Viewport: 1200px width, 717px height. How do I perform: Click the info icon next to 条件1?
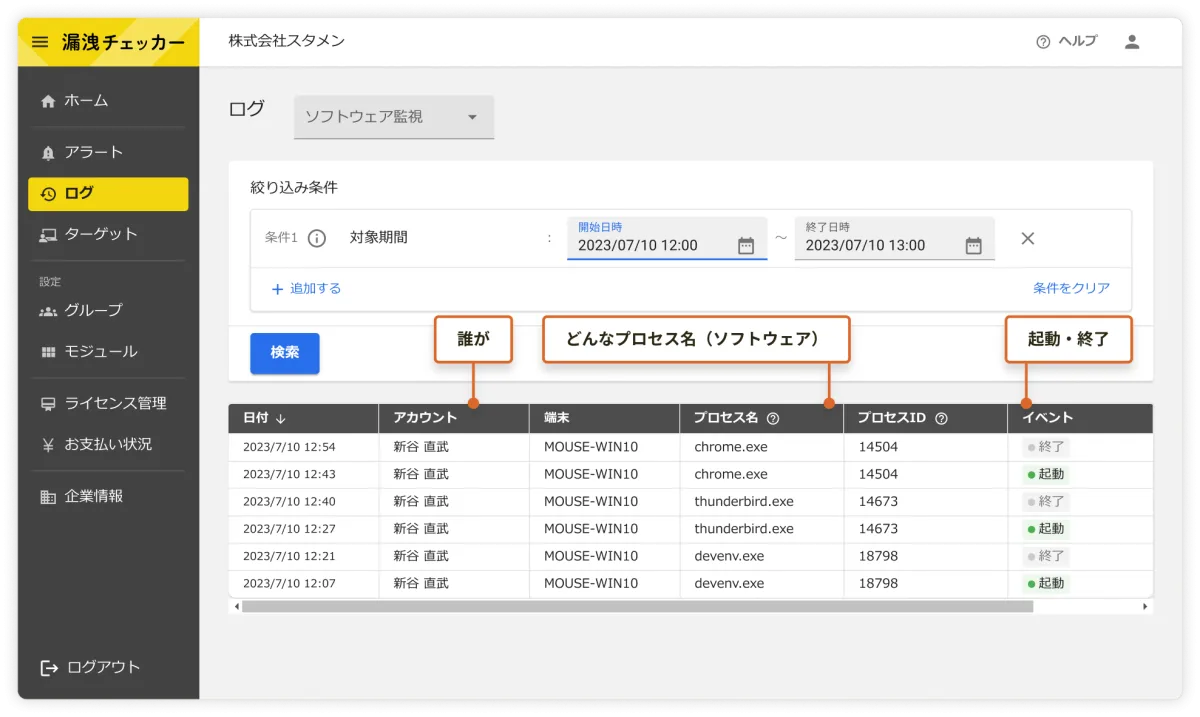click(317, 238)
